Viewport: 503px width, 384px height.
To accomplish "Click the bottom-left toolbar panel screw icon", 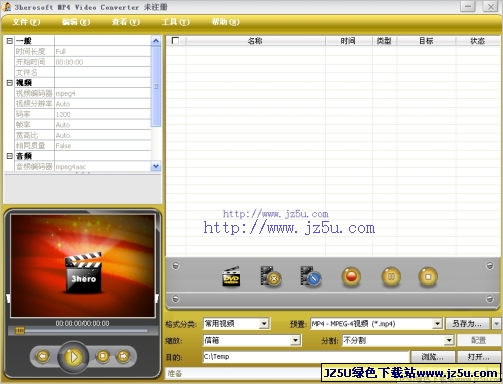I will (176, 299).
